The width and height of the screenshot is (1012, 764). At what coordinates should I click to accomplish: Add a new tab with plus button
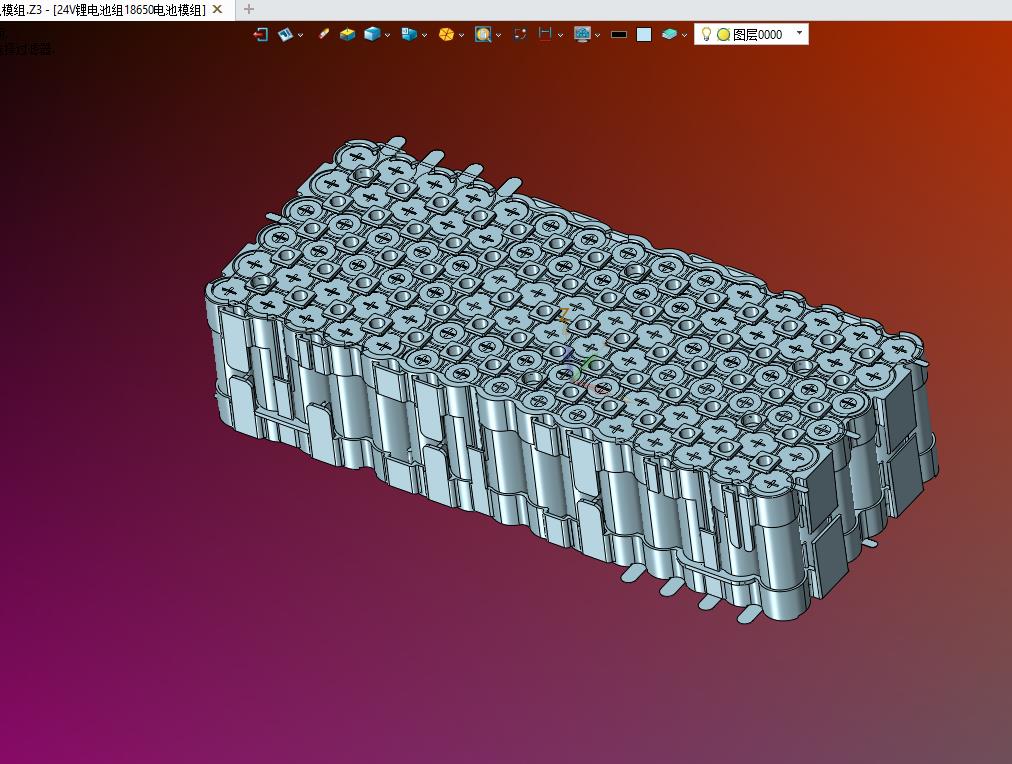coord(248,9)
